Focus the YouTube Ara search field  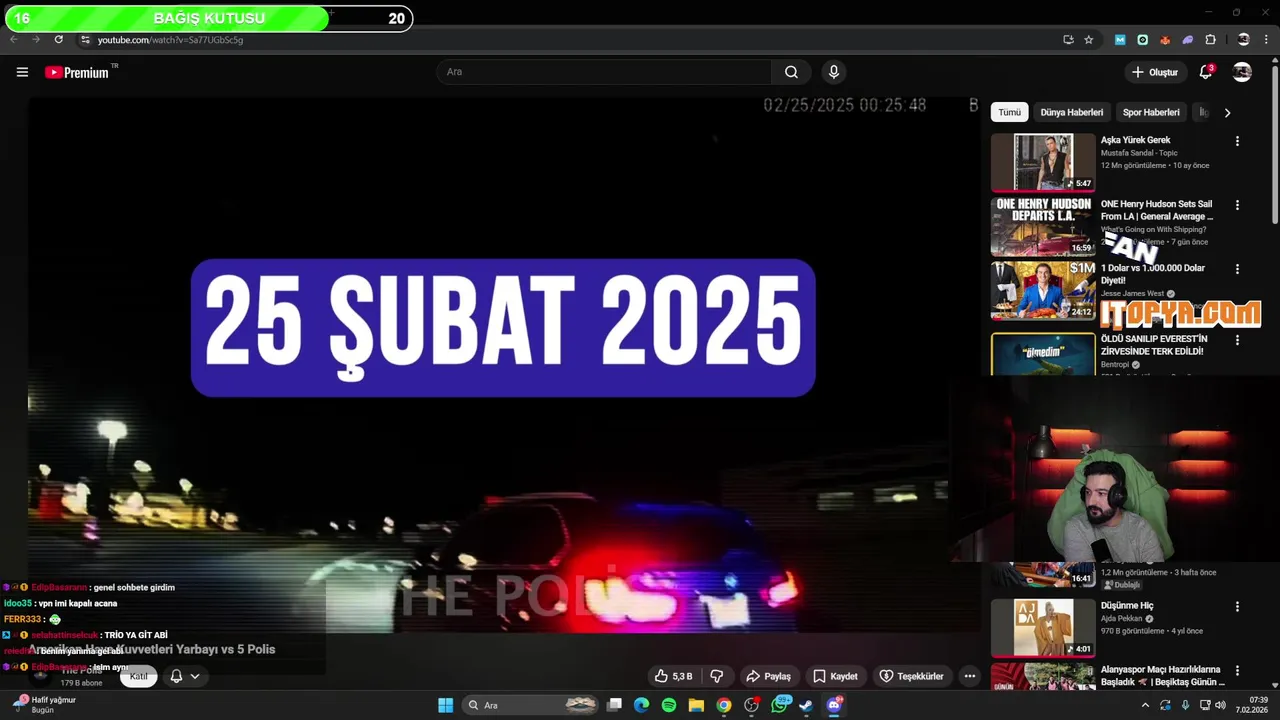(604, 72)
